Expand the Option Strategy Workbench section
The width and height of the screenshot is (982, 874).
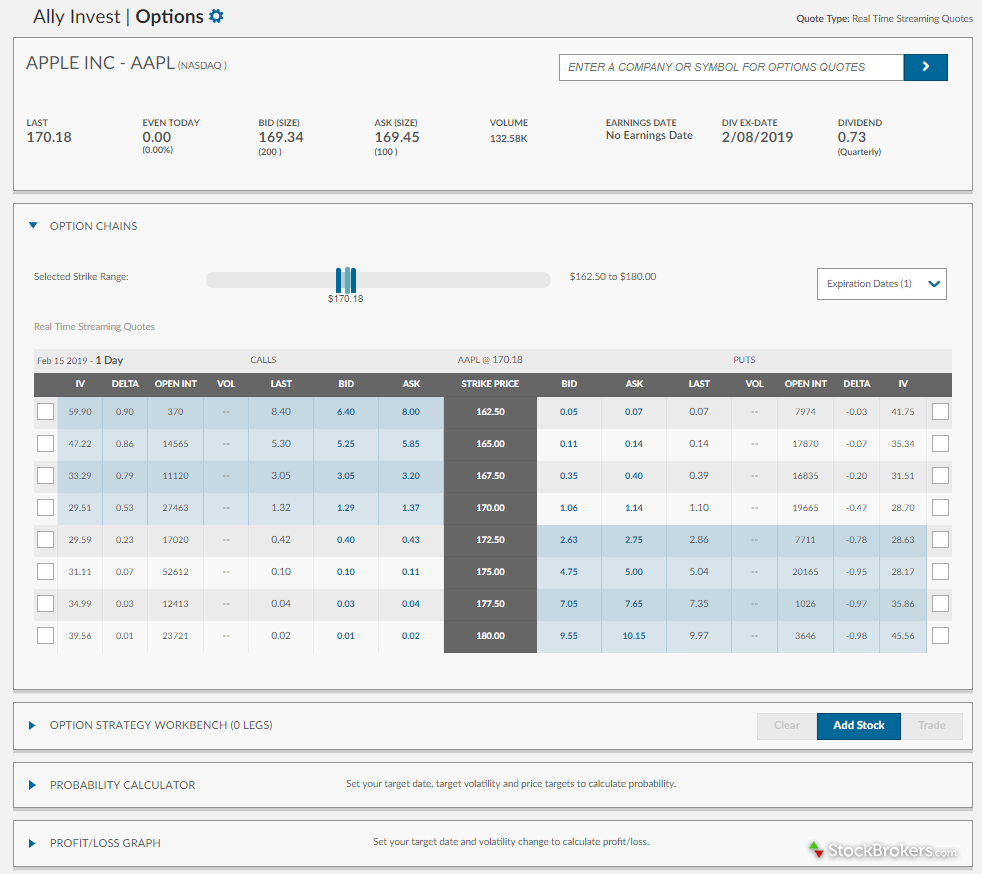[x=32, y=725]
